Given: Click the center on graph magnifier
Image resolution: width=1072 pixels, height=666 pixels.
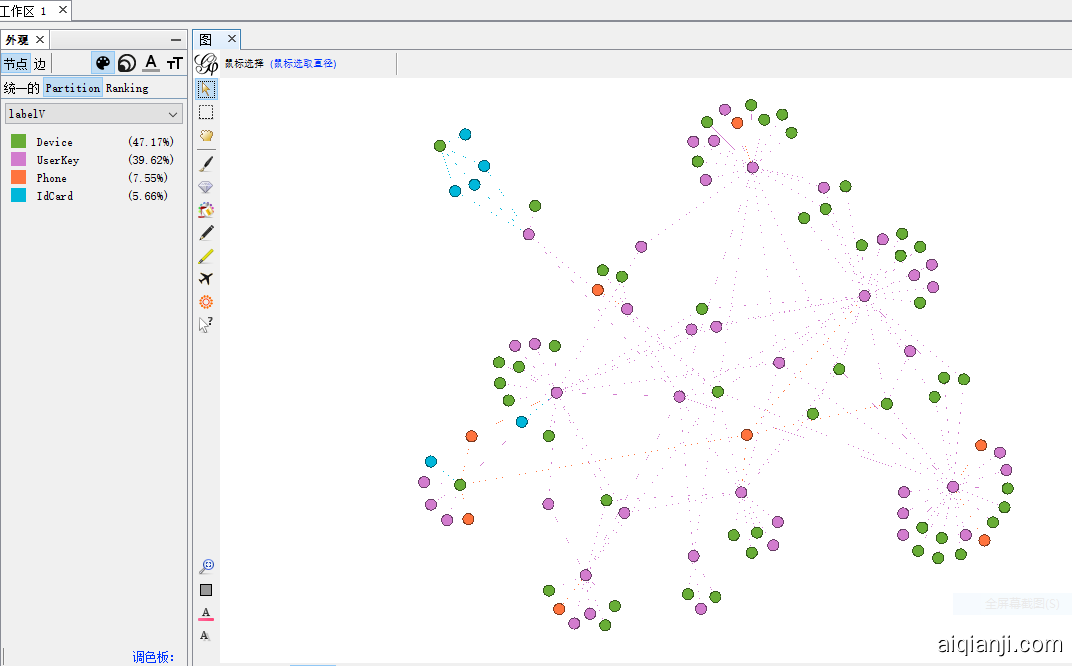Looking at the screenshot, I should (x=206, y=566).
